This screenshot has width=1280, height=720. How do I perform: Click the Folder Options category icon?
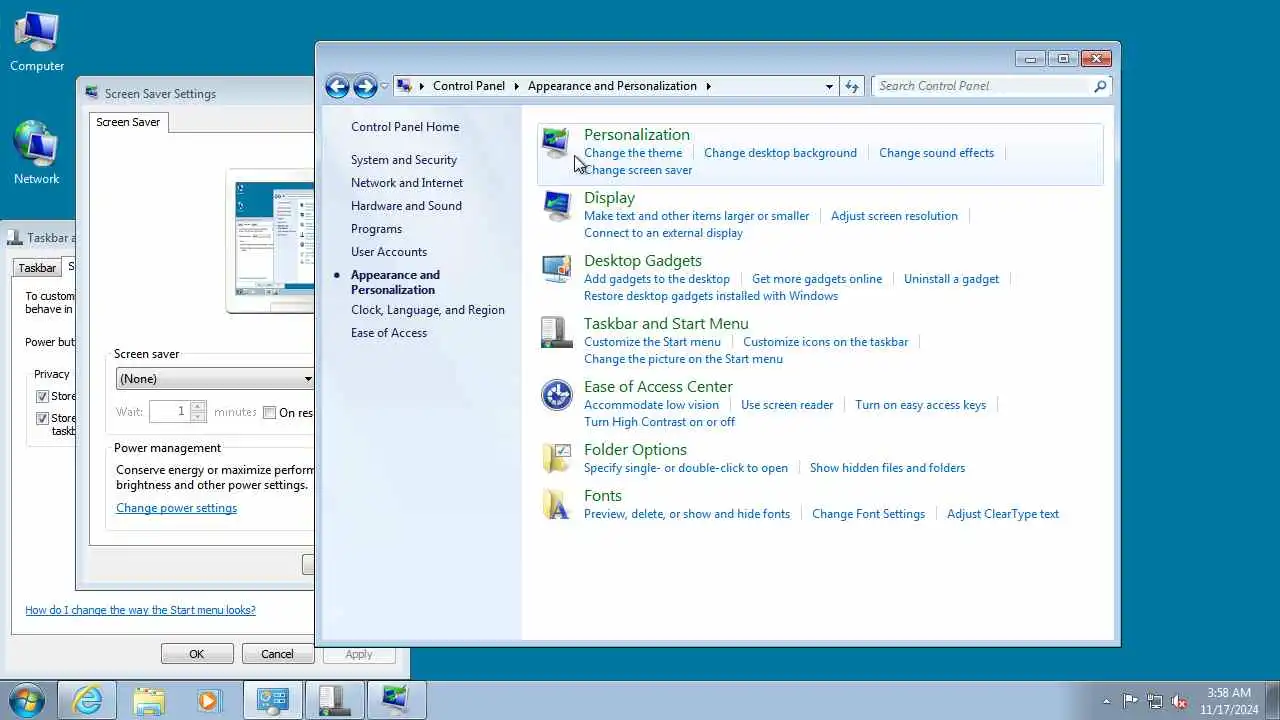pos(556,458)
